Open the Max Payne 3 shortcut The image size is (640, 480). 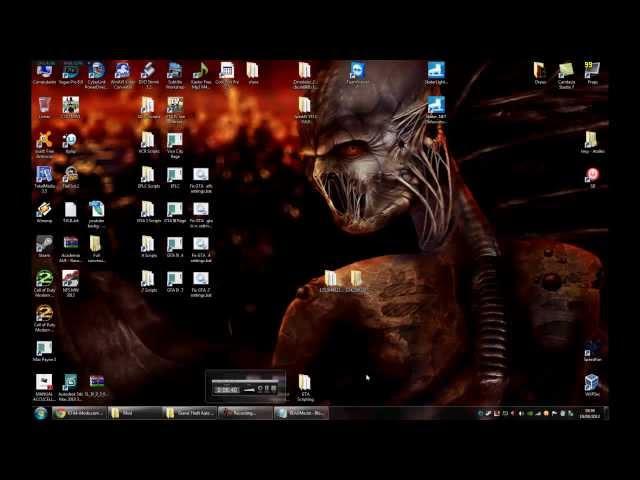point(44,351)
